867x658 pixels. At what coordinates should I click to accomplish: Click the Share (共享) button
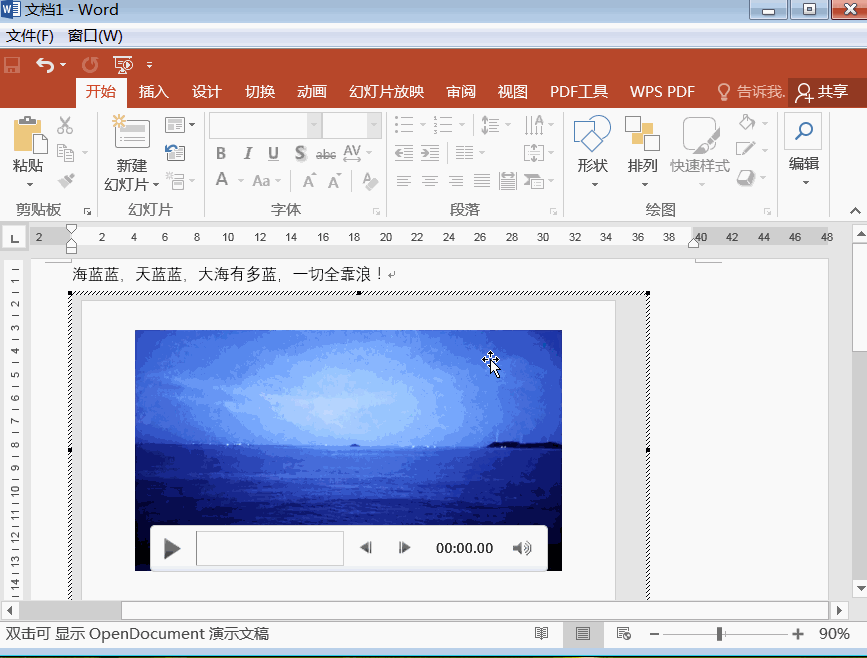822,92
